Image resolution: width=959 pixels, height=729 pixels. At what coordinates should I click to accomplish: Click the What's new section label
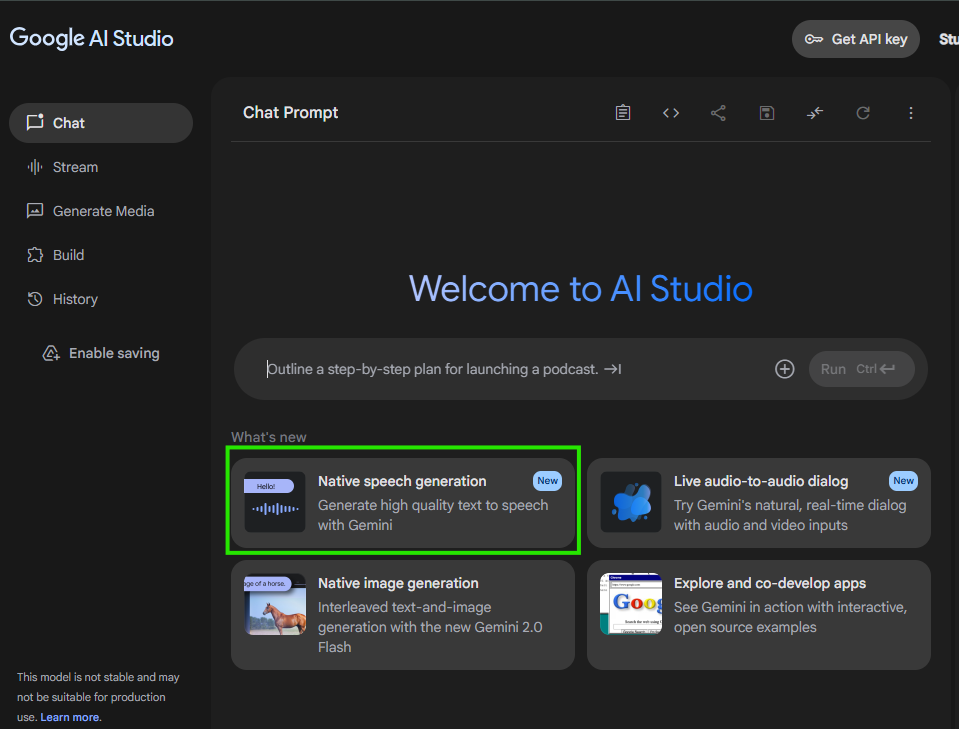[268, 437]
